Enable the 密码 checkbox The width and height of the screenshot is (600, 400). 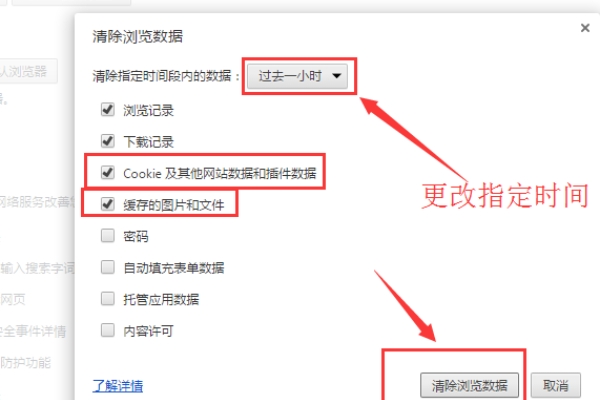108,236
